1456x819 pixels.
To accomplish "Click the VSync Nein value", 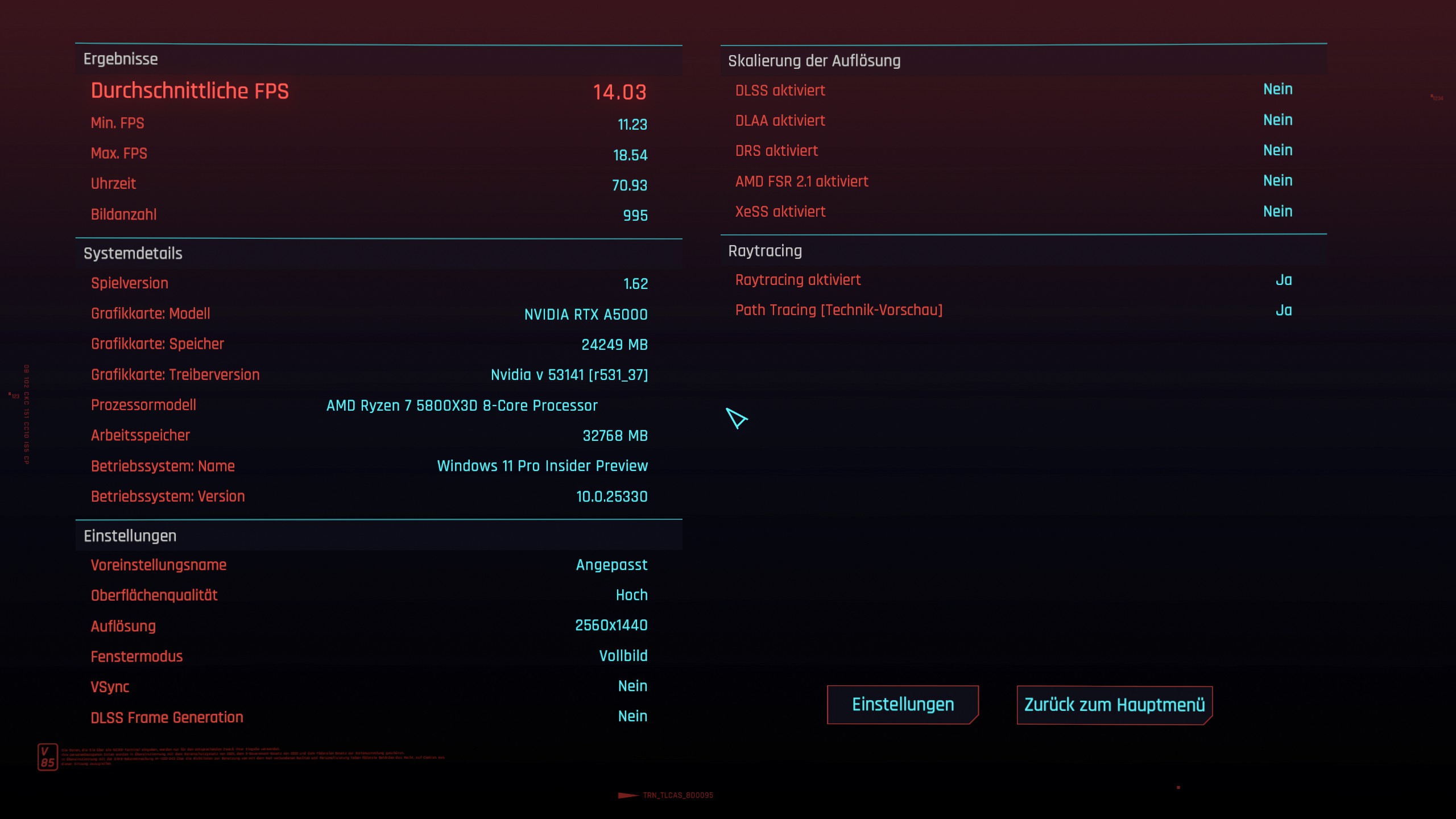I will tap(632, 686).
